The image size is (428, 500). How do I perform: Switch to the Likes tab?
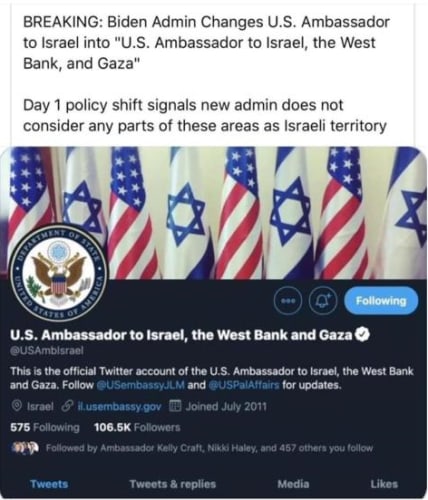(x=384, y=484)
